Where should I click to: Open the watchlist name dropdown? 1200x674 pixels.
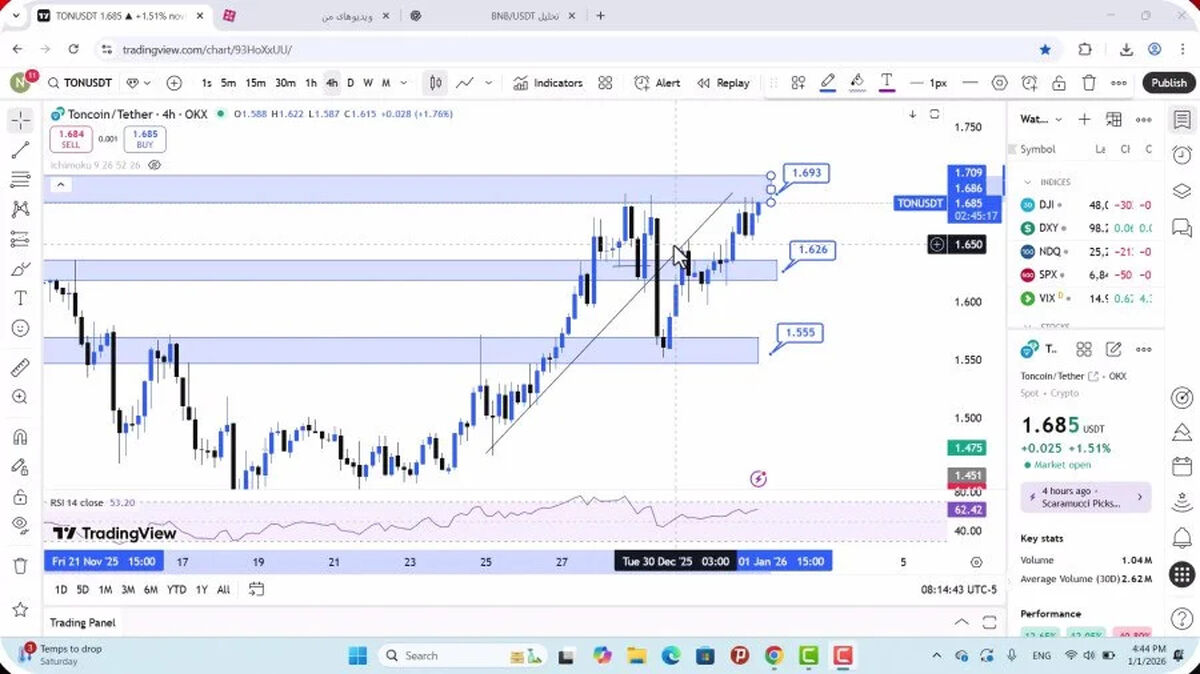[1041, 119]
